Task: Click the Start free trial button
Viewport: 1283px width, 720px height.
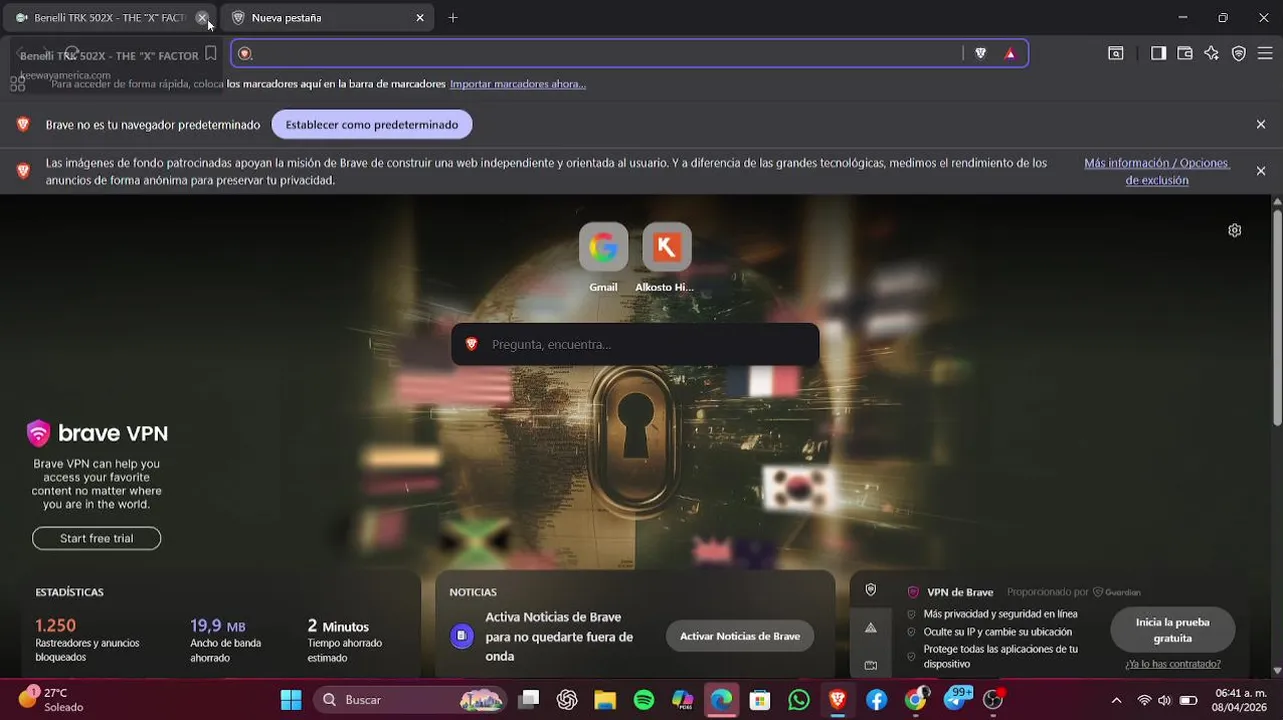Action: (96, 538)
